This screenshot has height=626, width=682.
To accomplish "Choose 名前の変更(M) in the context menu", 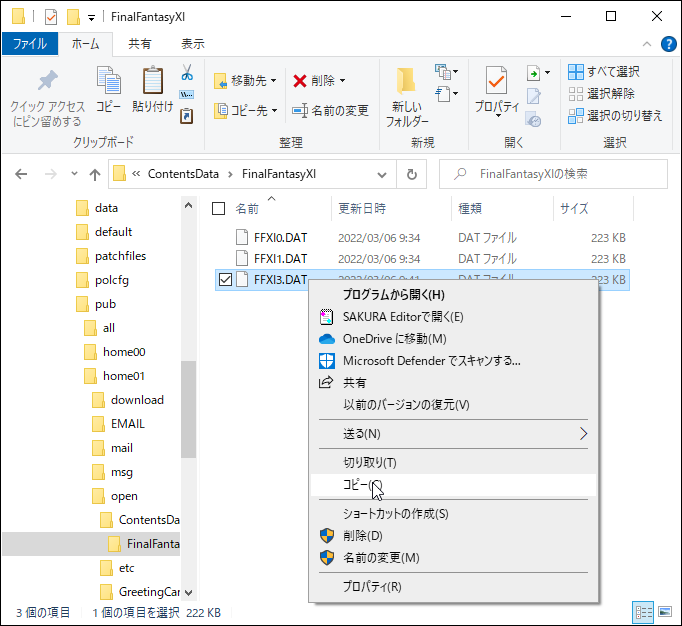I will pos(454,558).
